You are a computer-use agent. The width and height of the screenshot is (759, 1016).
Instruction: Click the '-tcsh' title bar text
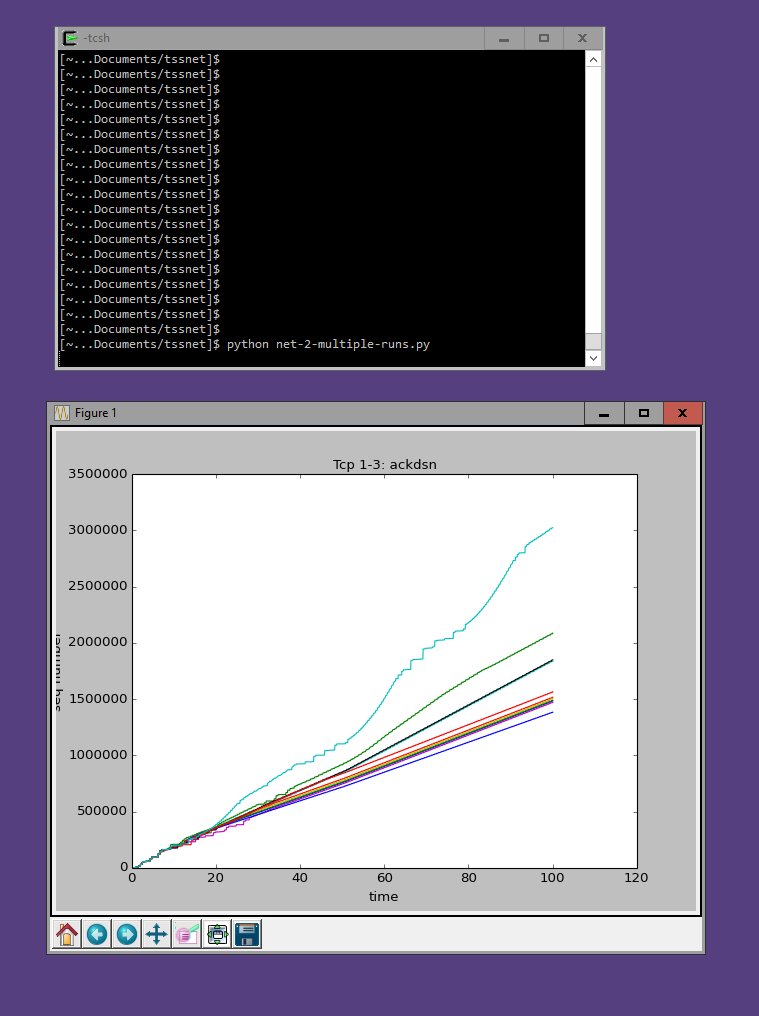pos(97,38)
